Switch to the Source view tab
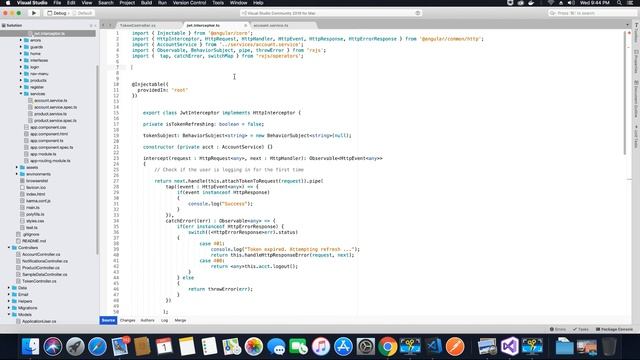Screen dimensions: 640x360 108,320
